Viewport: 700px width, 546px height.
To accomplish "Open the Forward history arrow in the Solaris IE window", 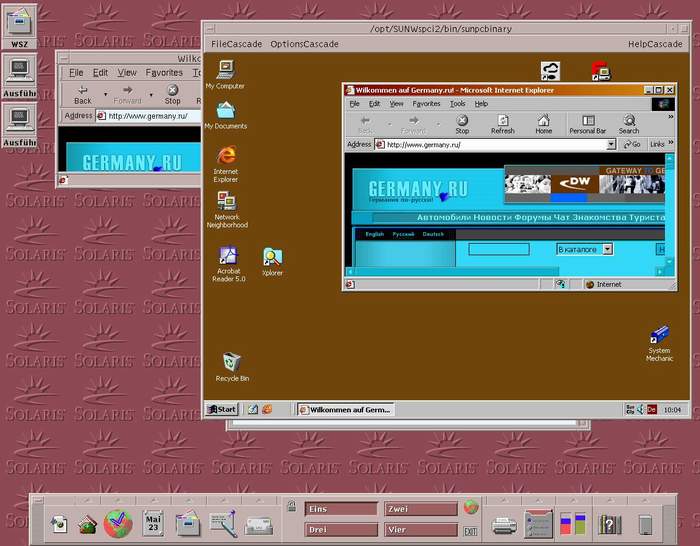I will [151, 95].
